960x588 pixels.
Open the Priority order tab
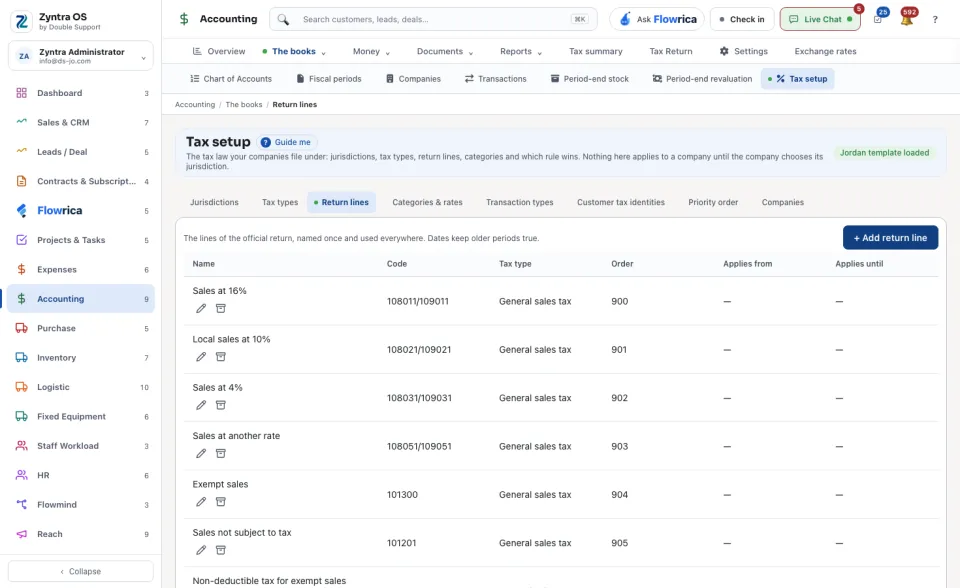point(713,202)
